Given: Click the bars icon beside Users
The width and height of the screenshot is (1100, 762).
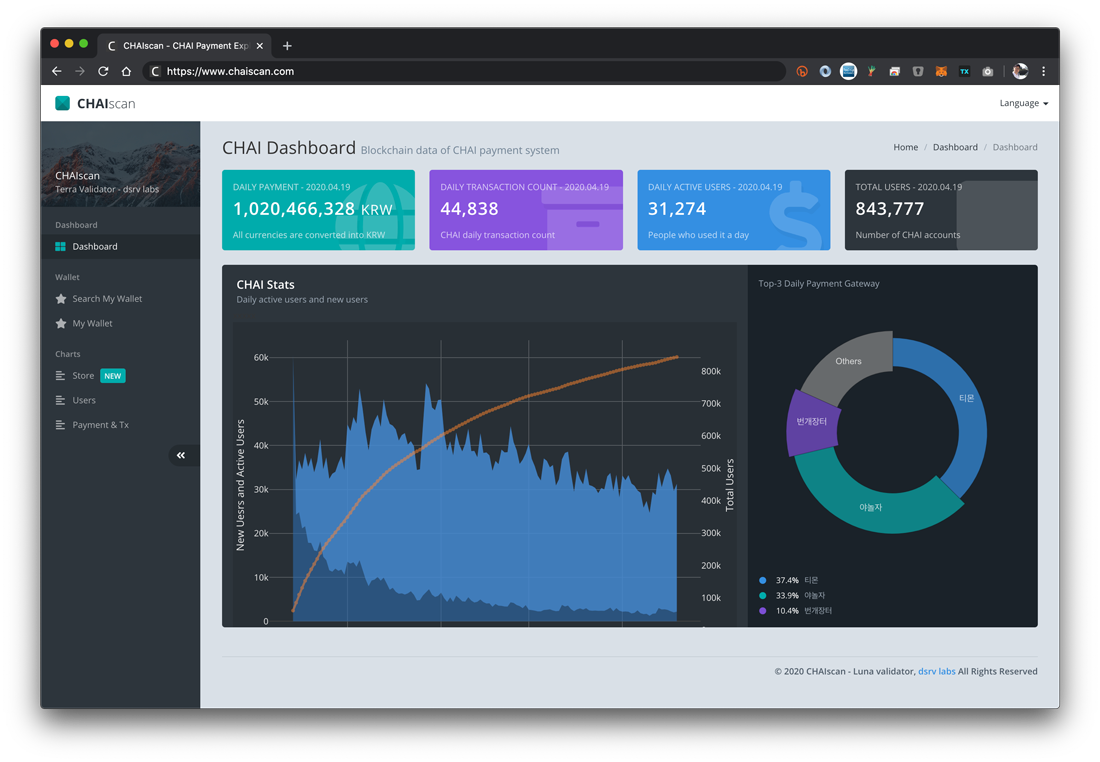Looking at the screenshot, I should pos(60,400).
